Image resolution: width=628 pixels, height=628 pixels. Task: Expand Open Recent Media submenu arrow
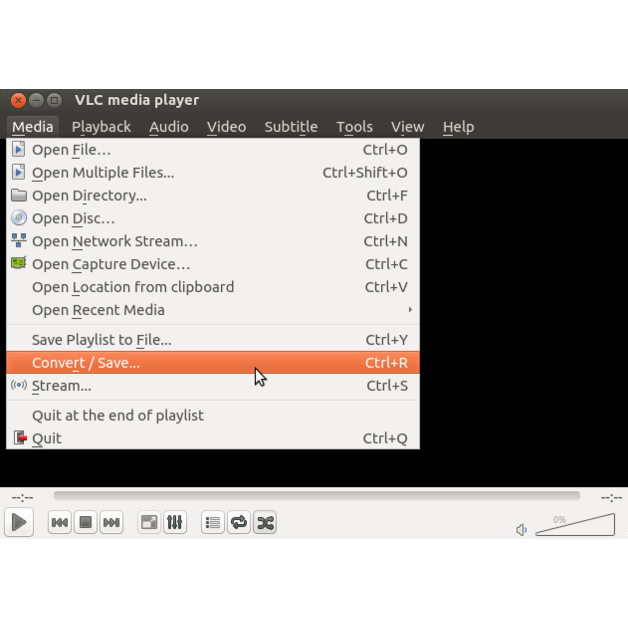click(410, 310)
